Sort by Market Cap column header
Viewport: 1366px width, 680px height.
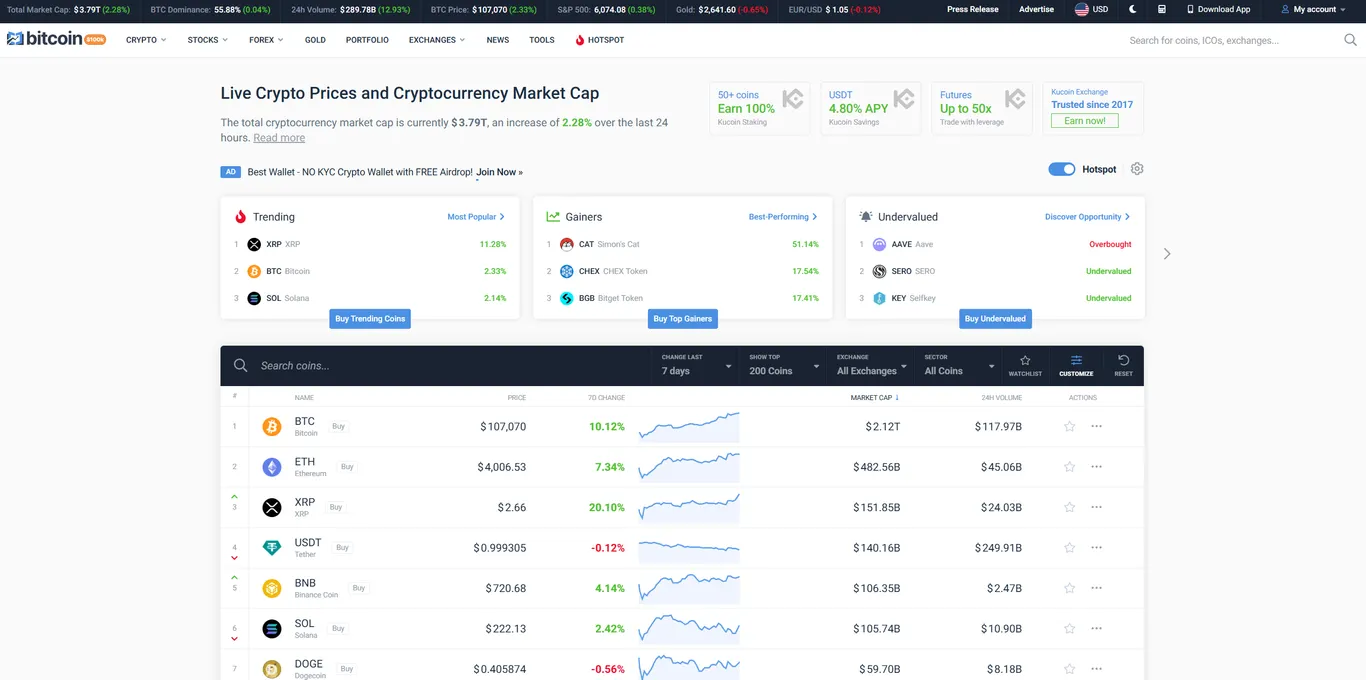pyautogui.click(x=875, y=397)
